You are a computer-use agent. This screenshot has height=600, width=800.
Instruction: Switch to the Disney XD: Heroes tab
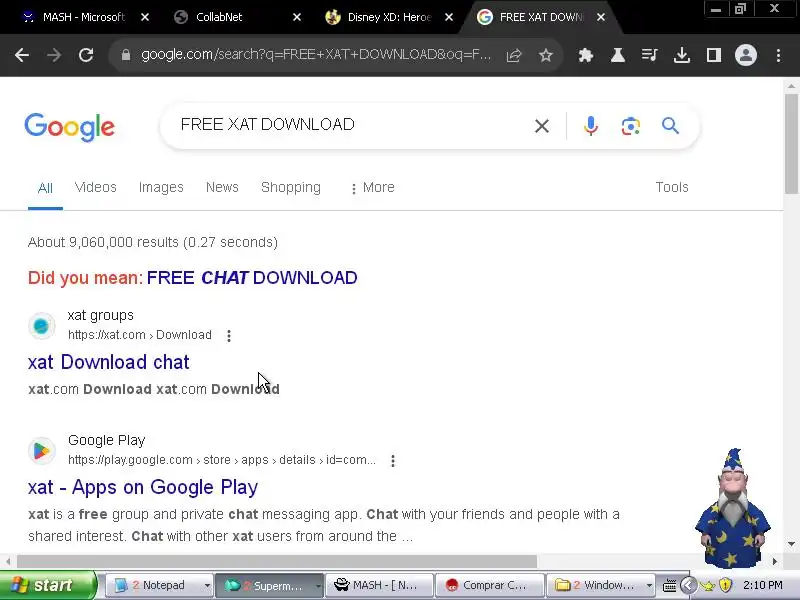[x=389, y=17]
